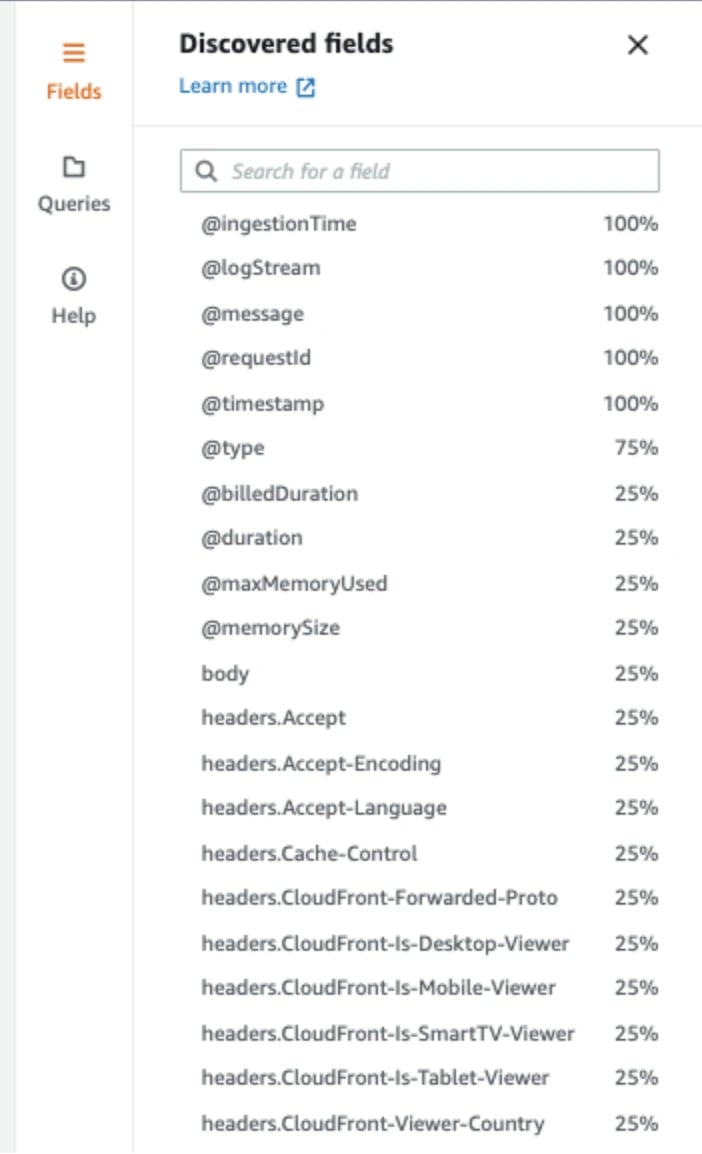Select the @logStream field

(x=260, y=268)
